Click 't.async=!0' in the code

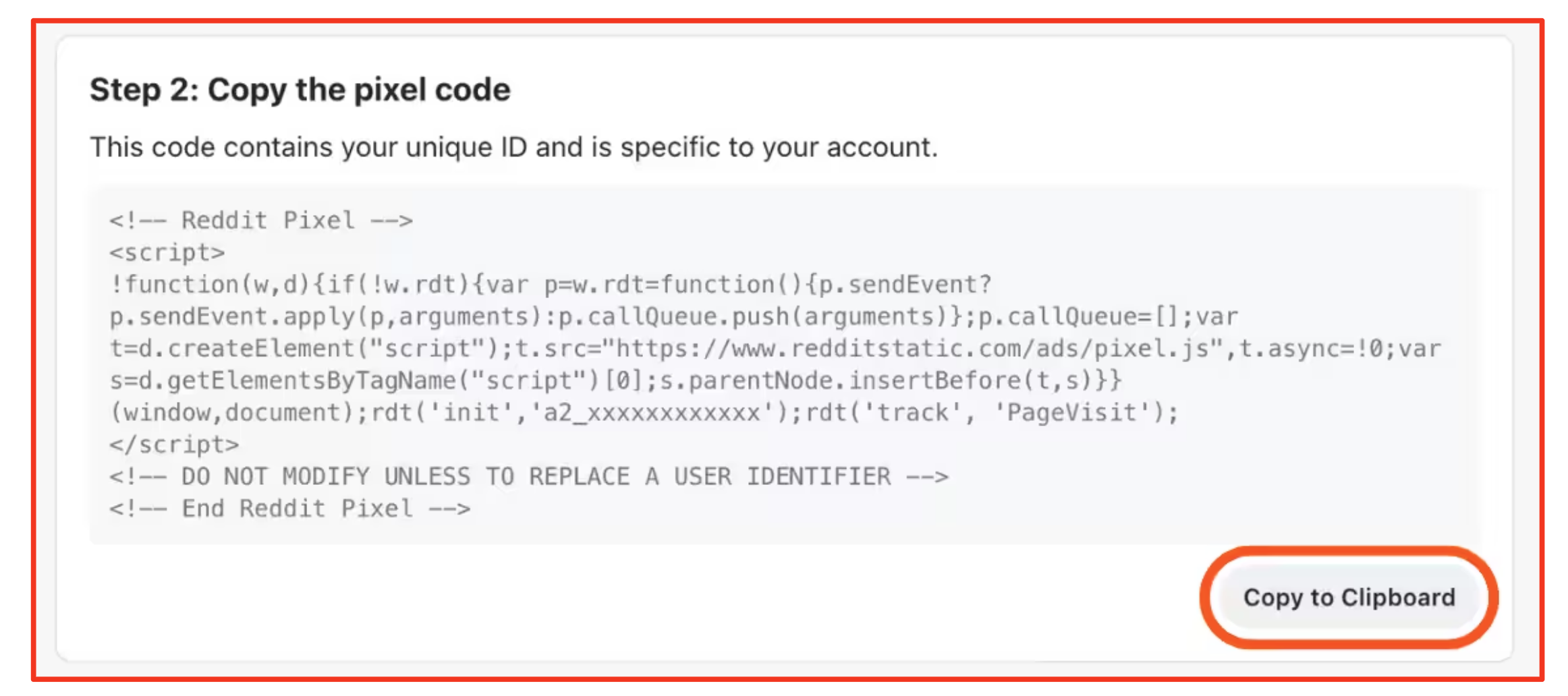pyautogui.click(x=1312, y=349)
